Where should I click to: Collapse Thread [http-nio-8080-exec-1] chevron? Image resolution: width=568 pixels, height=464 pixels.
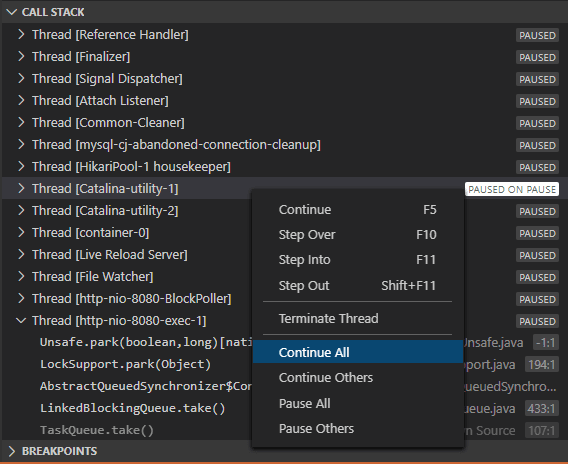pyautogui.click(x=21, y=321)
